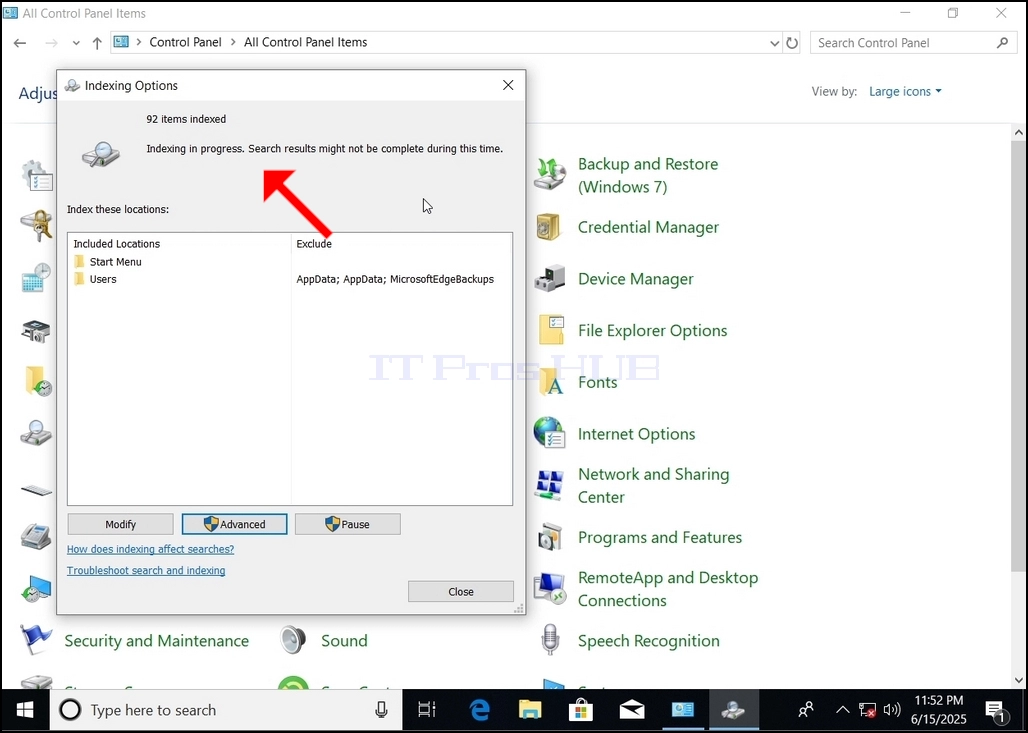Click the Control Panel breadcrumb

(x=186, y=42)
